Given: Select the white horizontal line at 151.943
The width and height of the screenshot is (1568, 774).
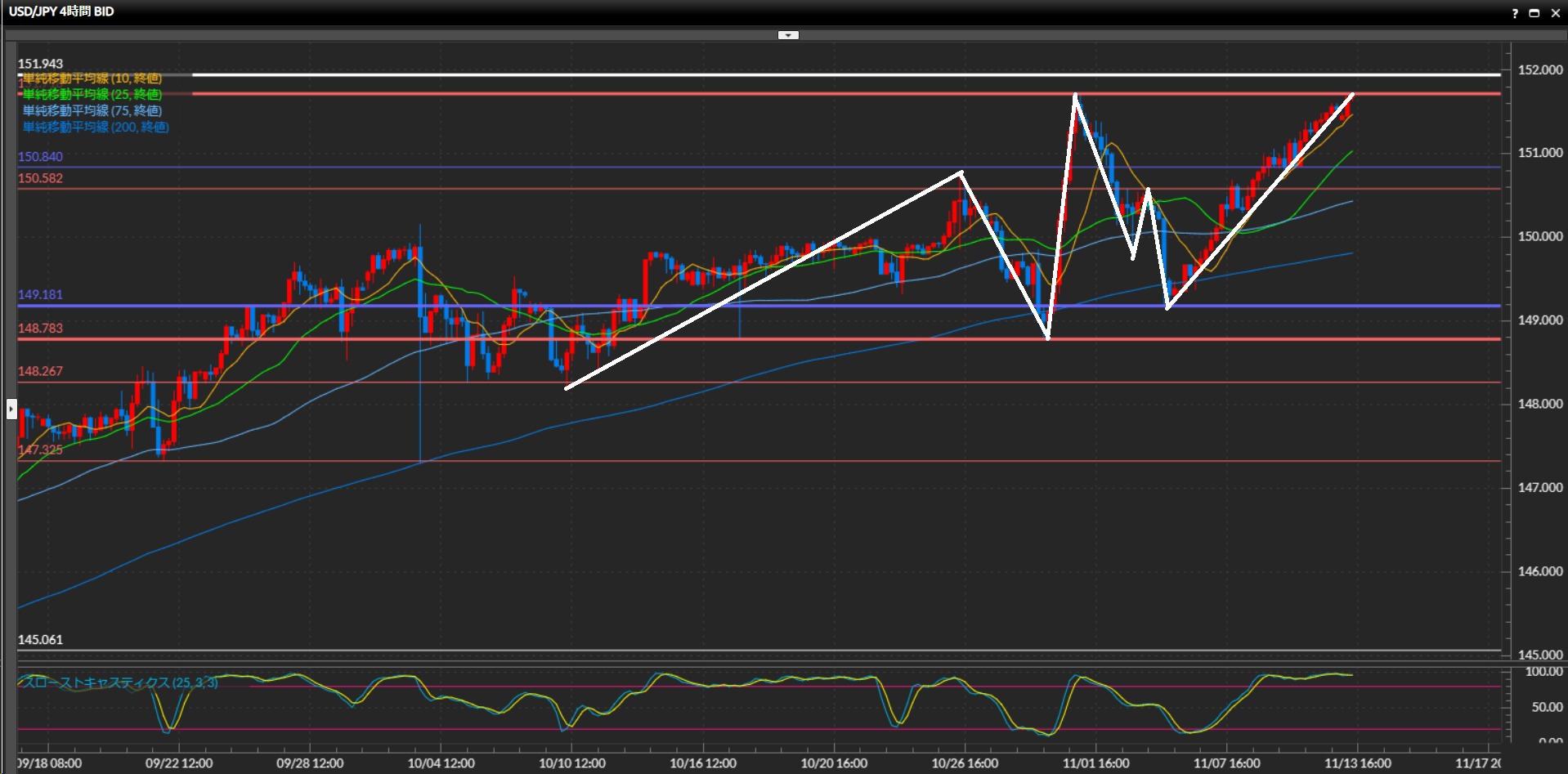Looking at the screenshot, I should tap(818, 75).
